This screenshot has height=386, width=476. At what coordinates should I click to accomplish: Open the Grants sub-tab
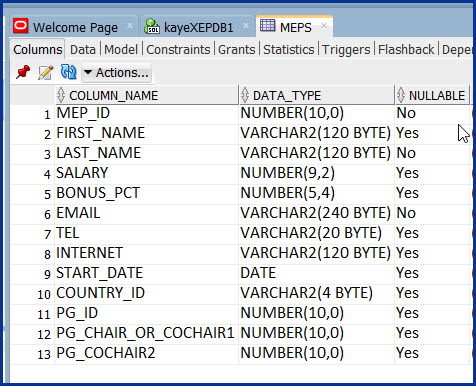[x=237, y=50]
